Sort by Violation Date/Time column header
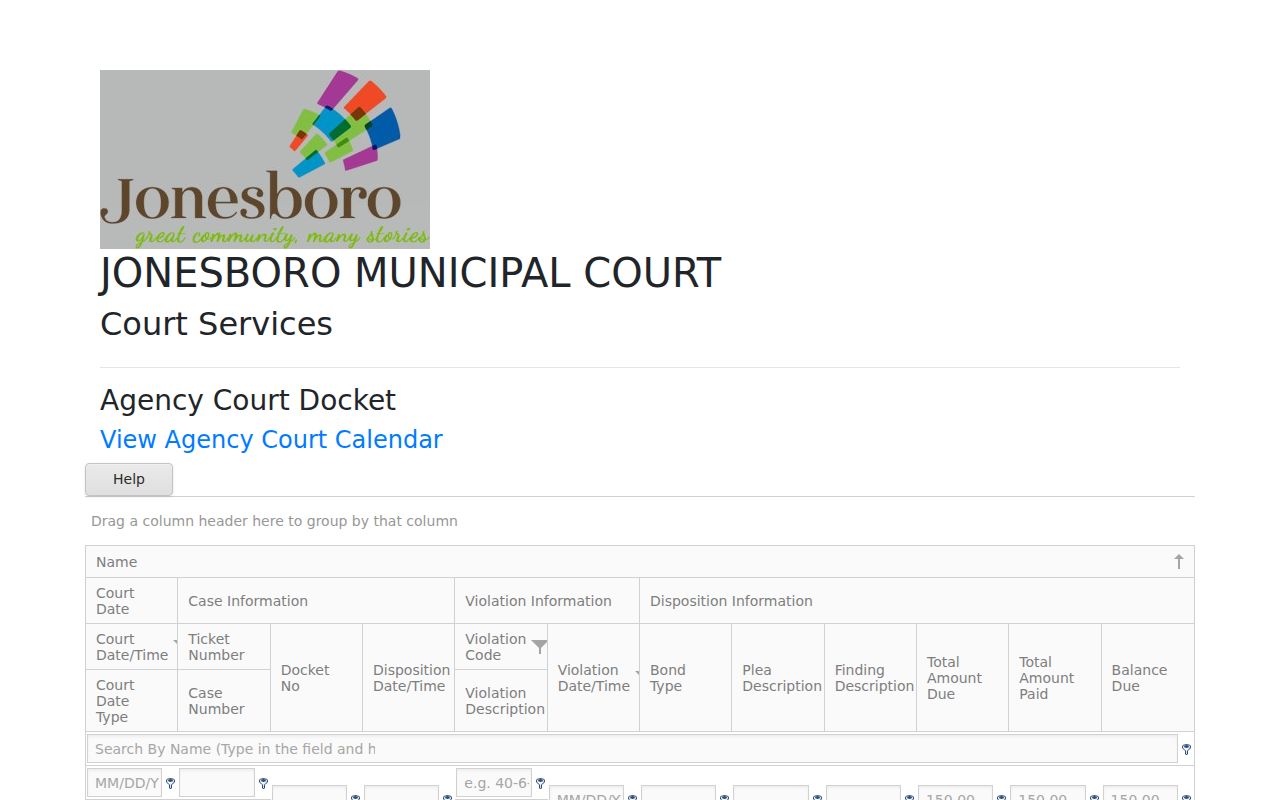 (593, 678)
